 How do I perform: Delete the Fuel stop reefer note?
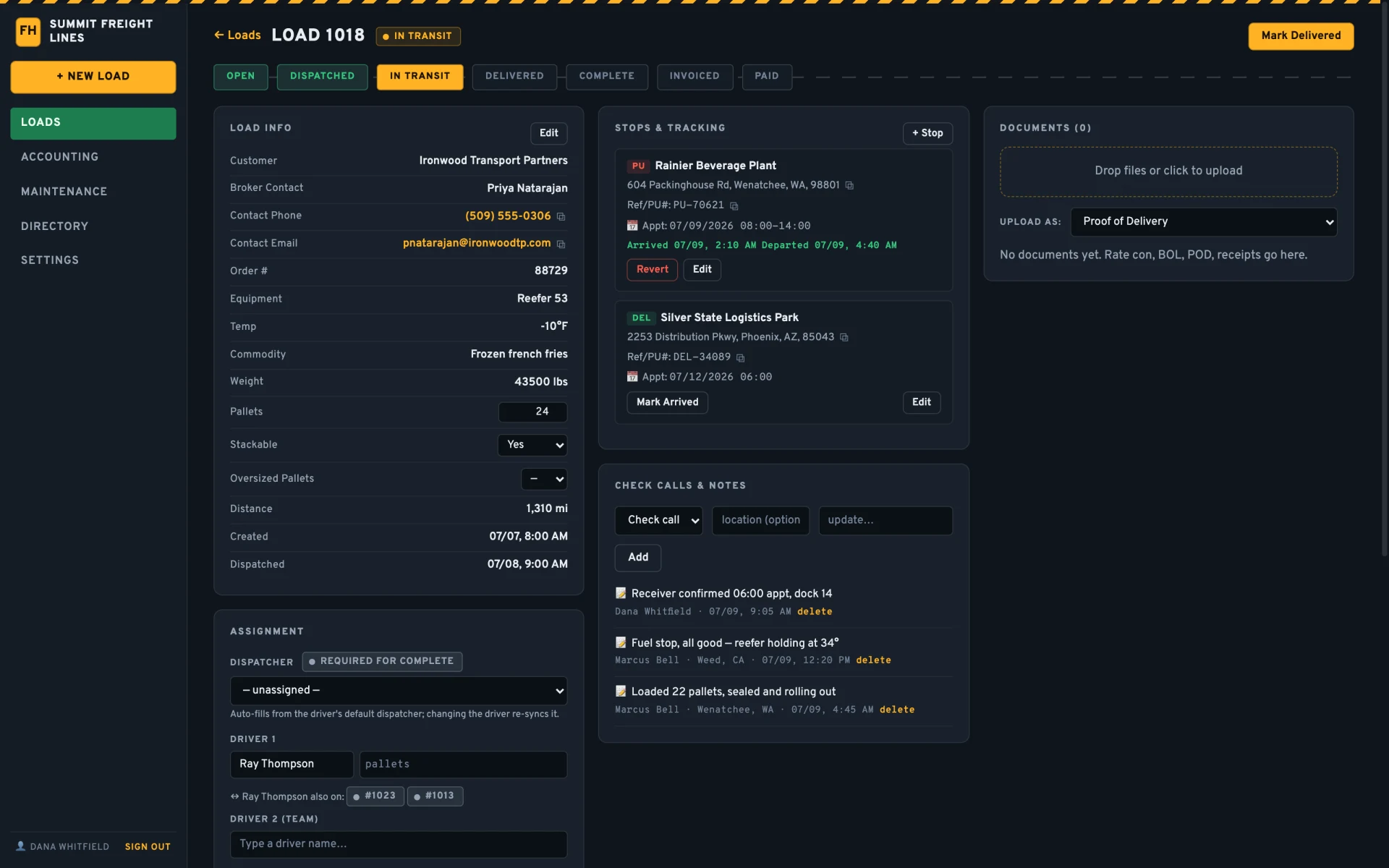[x=873, y=660]
